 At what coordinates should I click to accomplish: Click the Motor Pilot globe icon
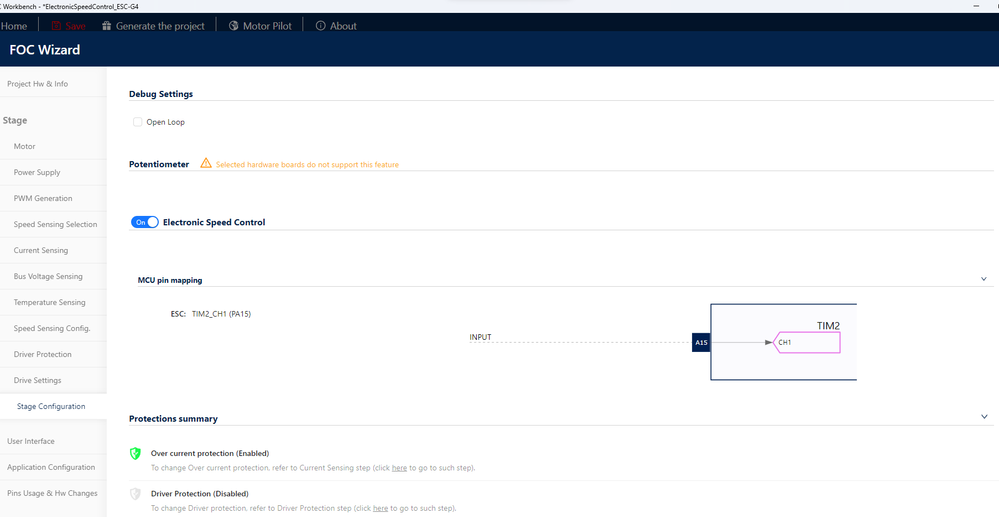coord(233,26)
